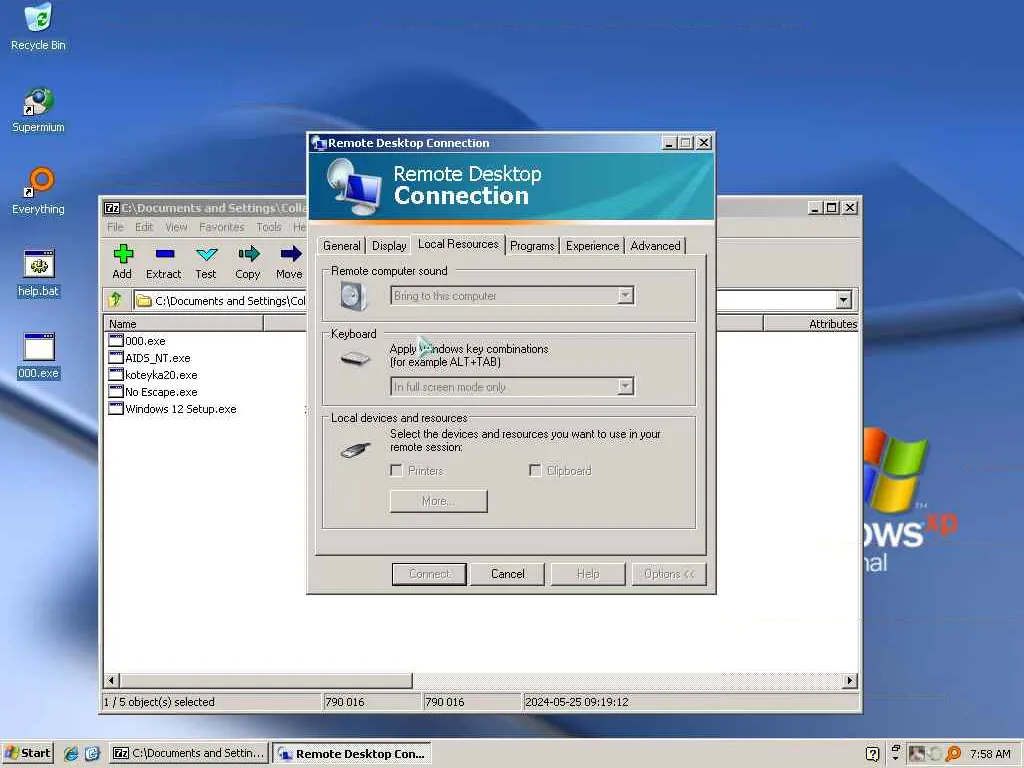Switch to the Advanced tab
This screenshot has width=1024, height=768.
[x=655, y=246]
